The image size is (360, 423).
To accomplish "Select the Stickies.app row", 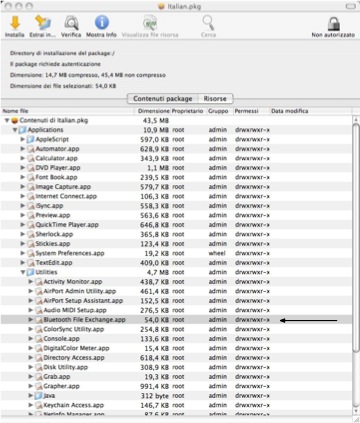I will click(176, 244).
